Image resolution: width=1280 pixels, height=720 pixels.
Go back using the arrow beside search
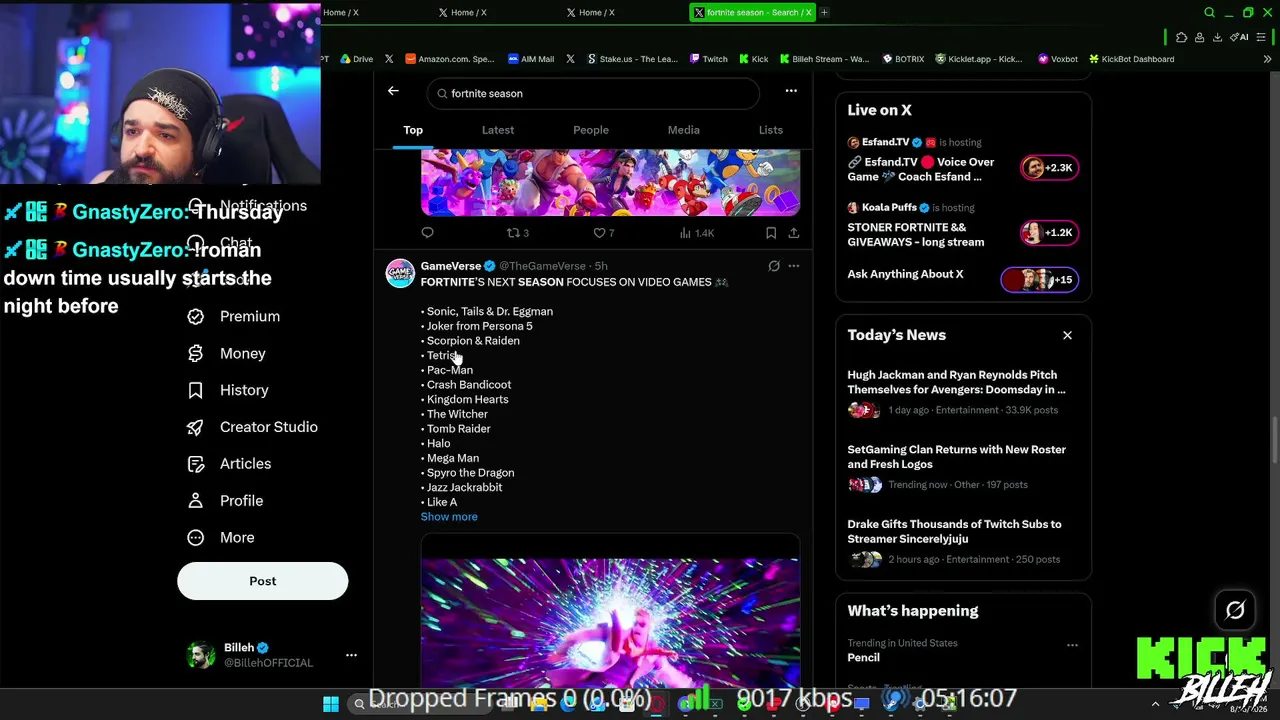[393, 91]
